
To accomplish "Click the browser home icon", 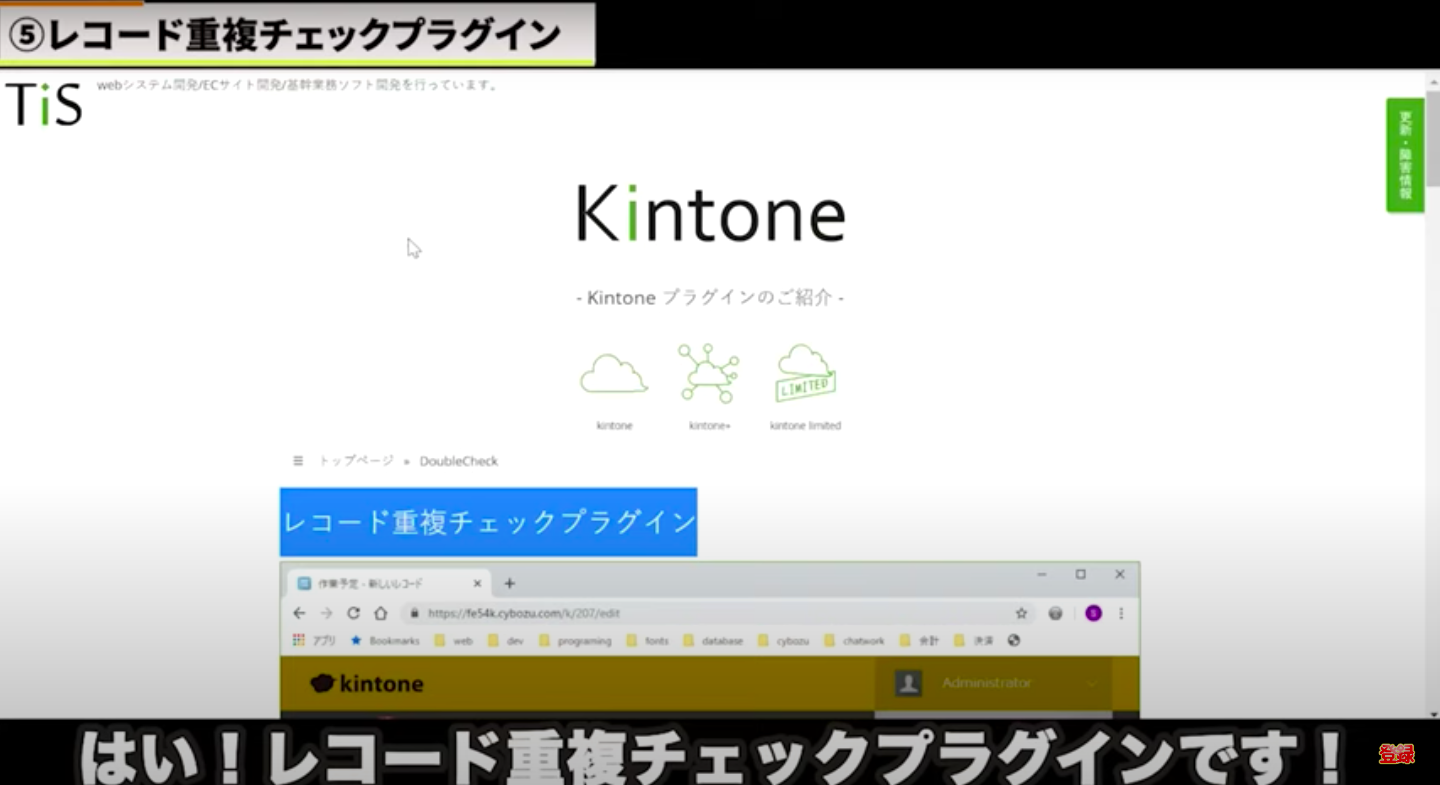I will (x=381, y=613).
